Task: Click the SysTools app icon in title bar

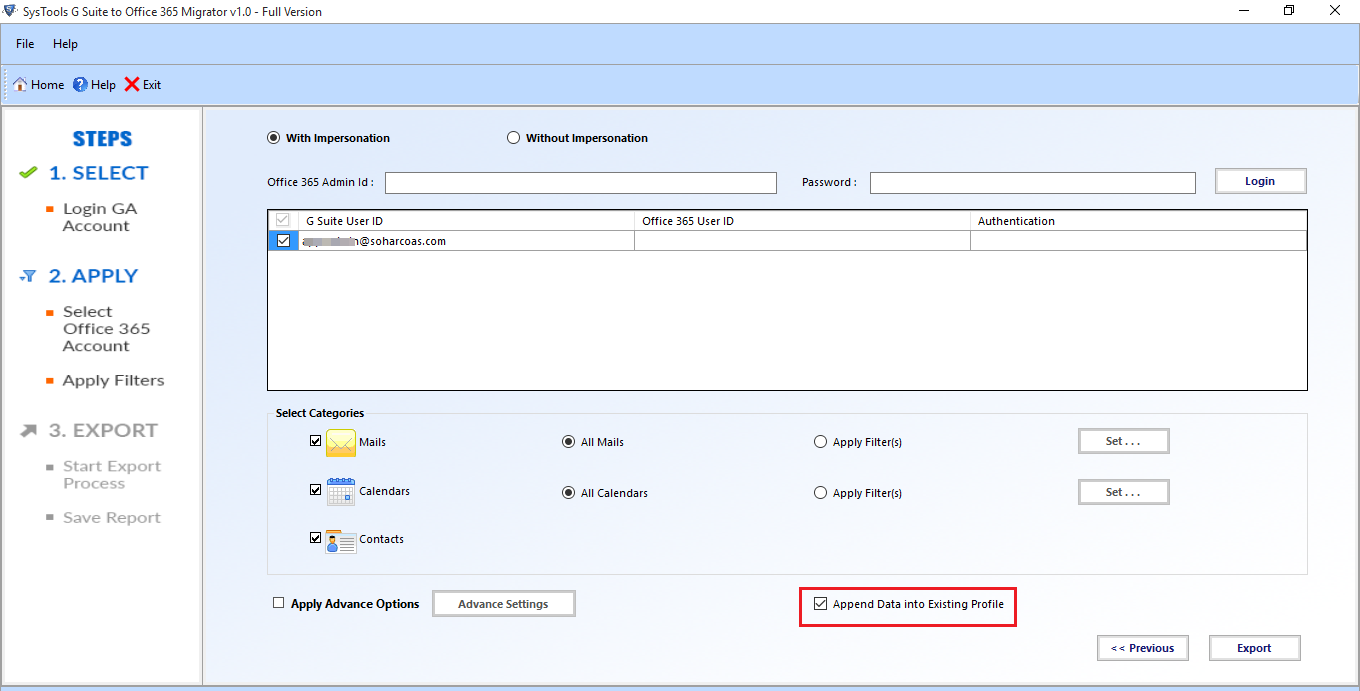Action: point(11,11)
